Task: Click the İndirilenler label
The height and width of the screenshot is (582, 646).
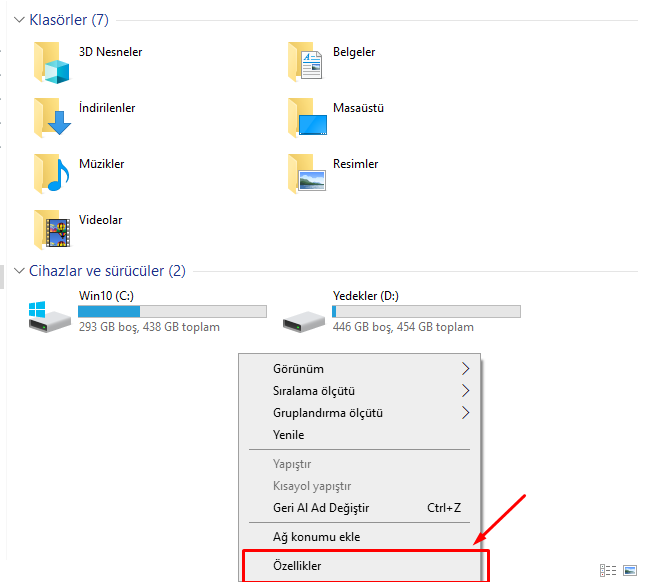Action: (107, 108)
